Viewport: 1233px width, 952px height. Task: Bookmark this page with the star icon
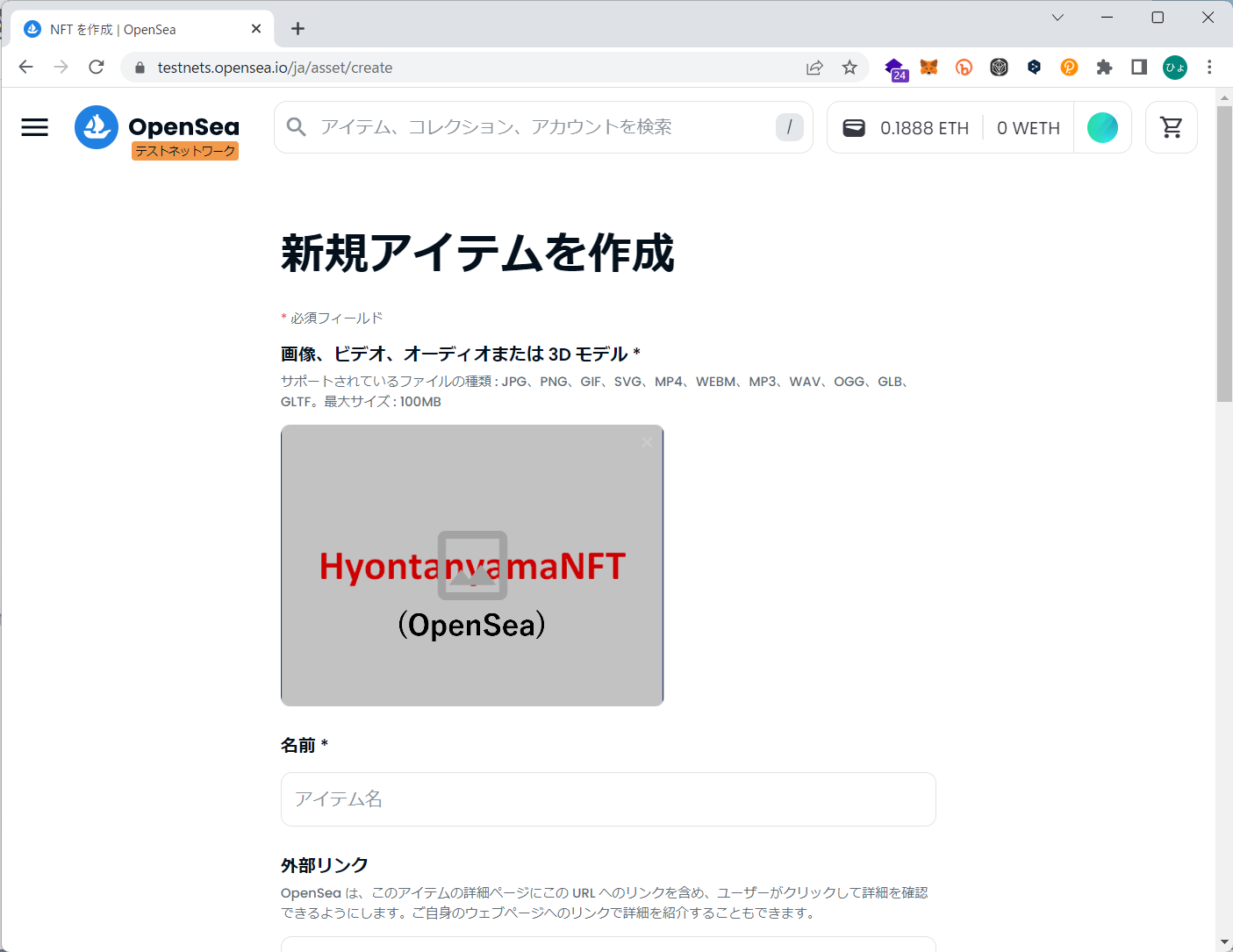(849, 68)
